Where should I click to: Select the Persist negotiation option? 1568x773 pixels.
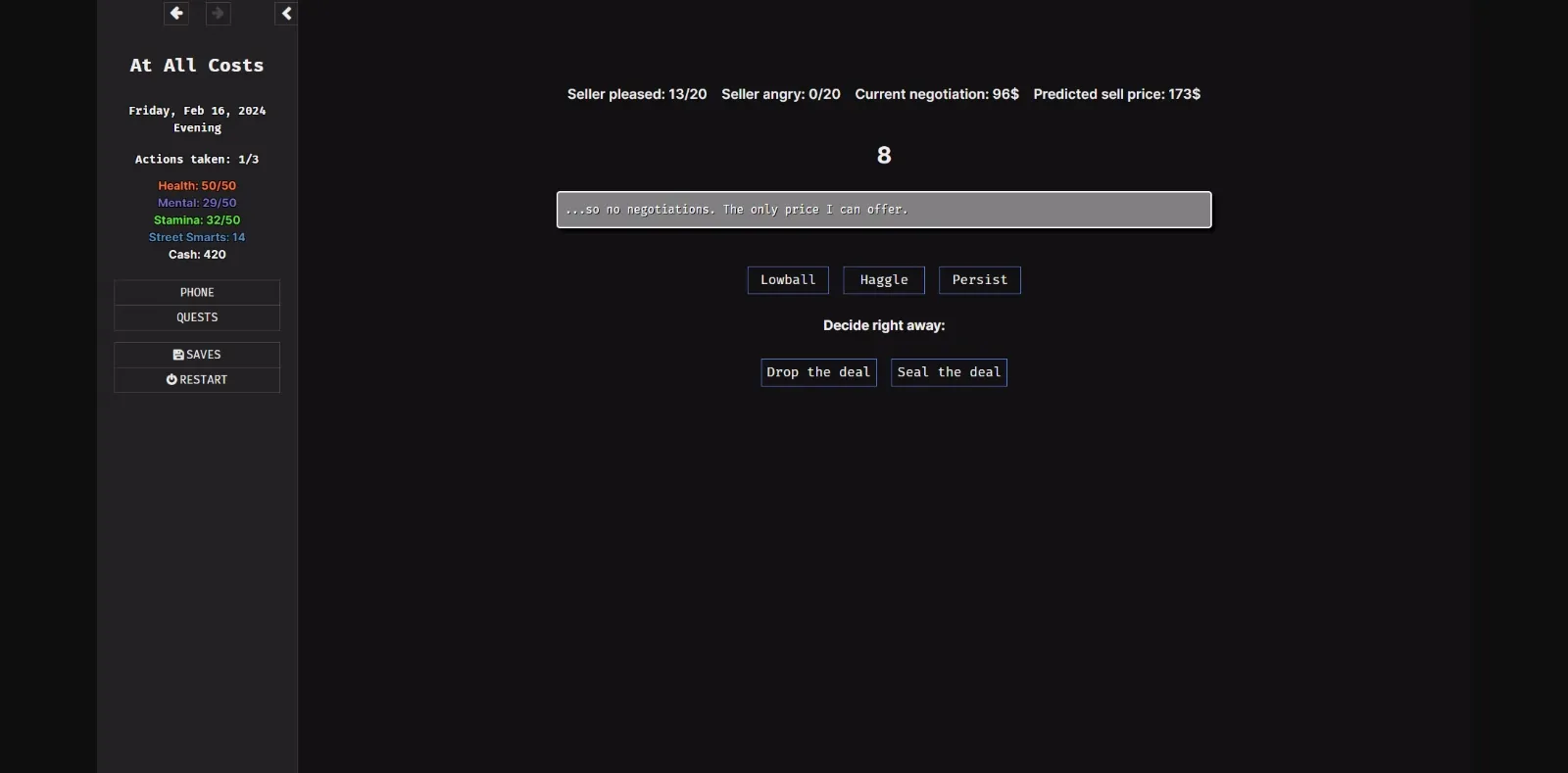[x=979, y=280]
